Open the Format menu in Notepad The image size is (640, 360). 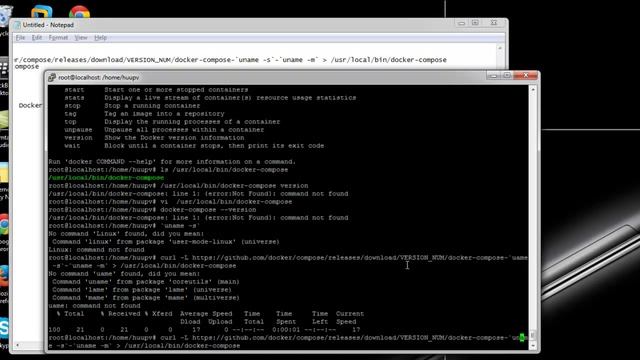click(x=58, y=38)
